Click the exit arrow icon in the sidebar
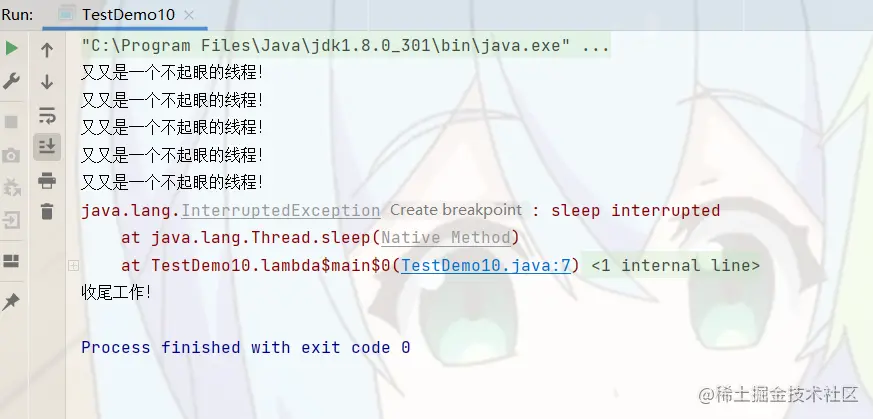 coord(11,220)
